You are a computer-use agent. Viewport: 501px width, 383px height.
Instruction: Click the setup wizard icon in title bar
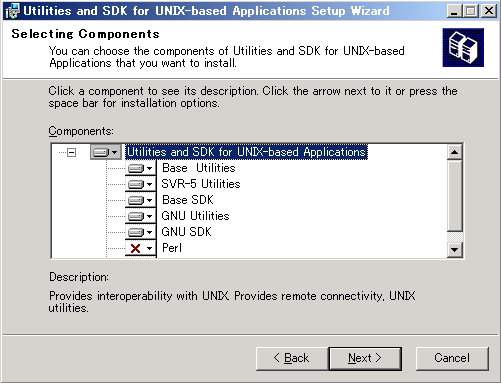(x=13, y=11)
